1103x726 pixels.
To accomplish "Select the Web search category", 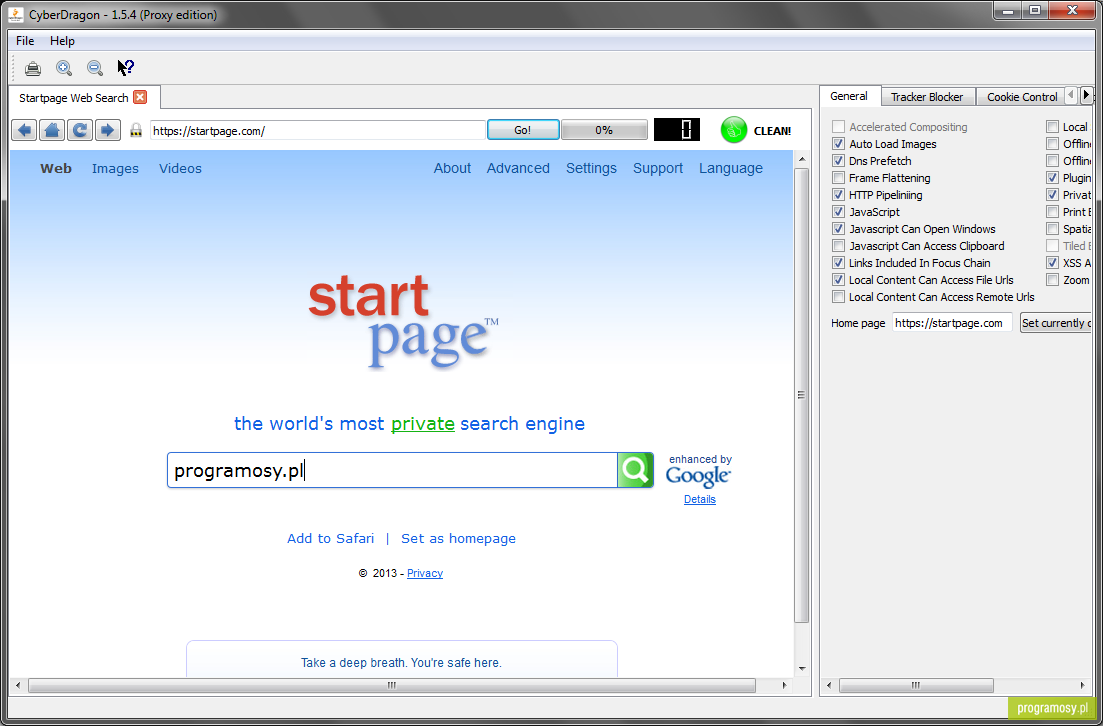I will point(56,168).
